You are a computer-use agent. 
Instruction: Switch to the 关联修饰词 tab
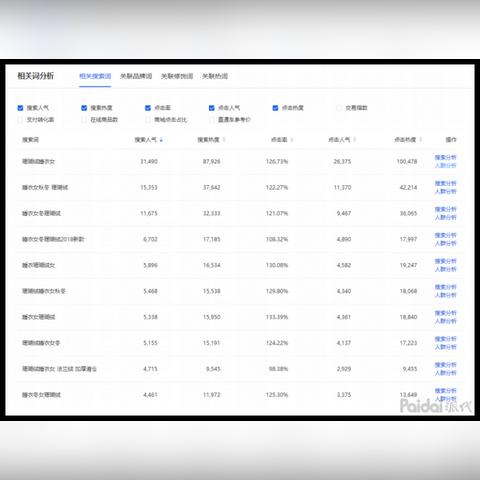pyautogui.click(x=177, y=76)
